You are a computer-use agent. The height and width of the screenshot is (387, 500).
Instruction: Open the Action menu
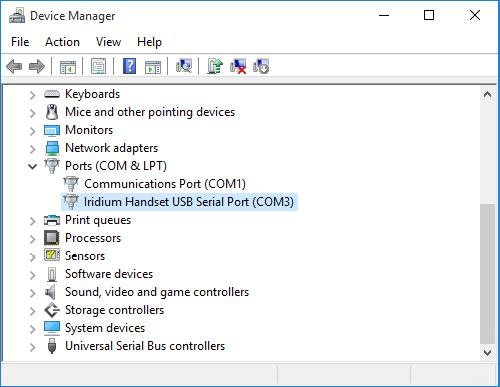point(62,42)
